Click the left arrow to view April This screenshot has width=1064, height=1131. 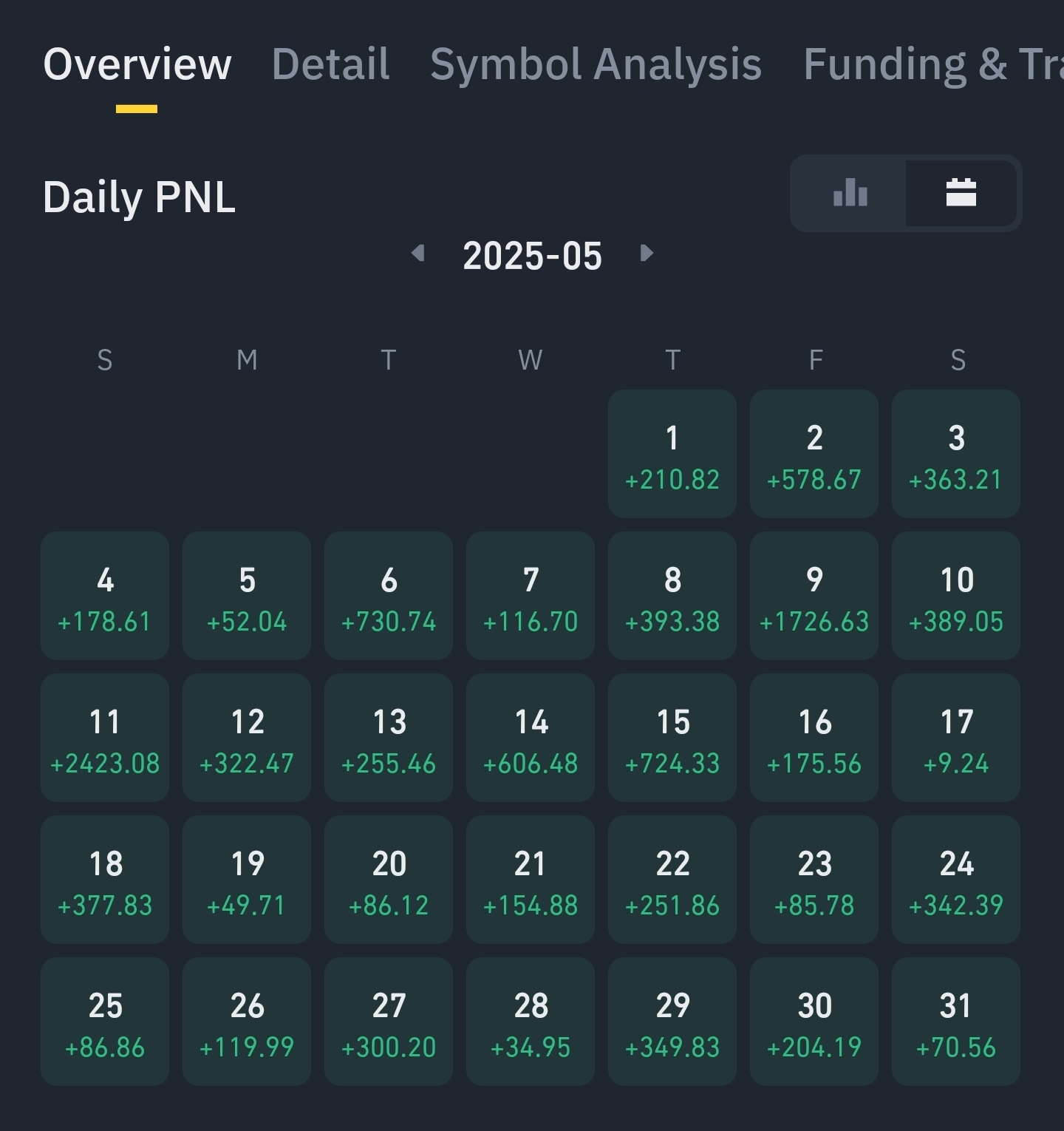pyautogui.click(x=418, y=254)
